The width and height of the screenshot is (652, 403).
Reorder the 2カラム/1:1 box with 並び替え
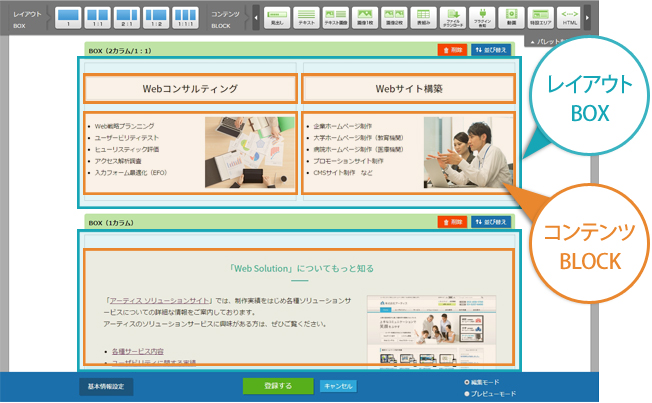(491, 50)
